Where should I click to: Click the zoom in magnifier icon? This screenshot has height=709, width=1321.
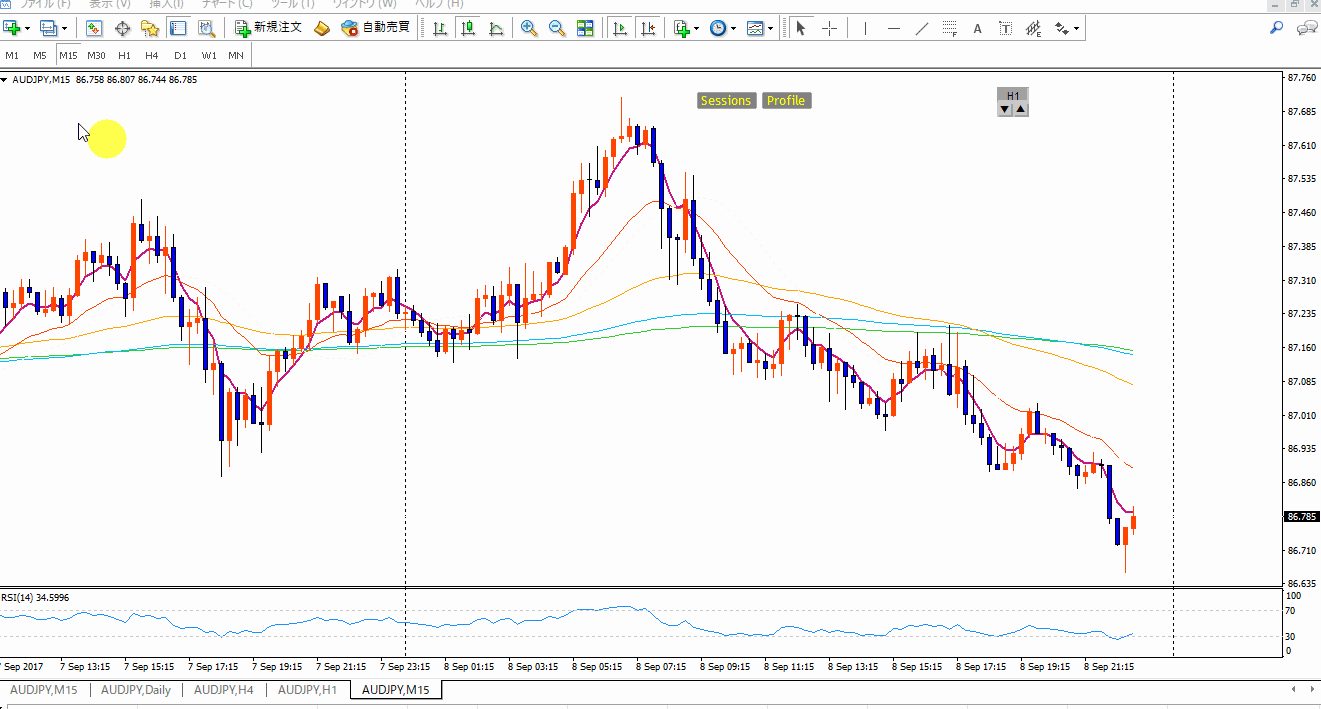(529, 28)
